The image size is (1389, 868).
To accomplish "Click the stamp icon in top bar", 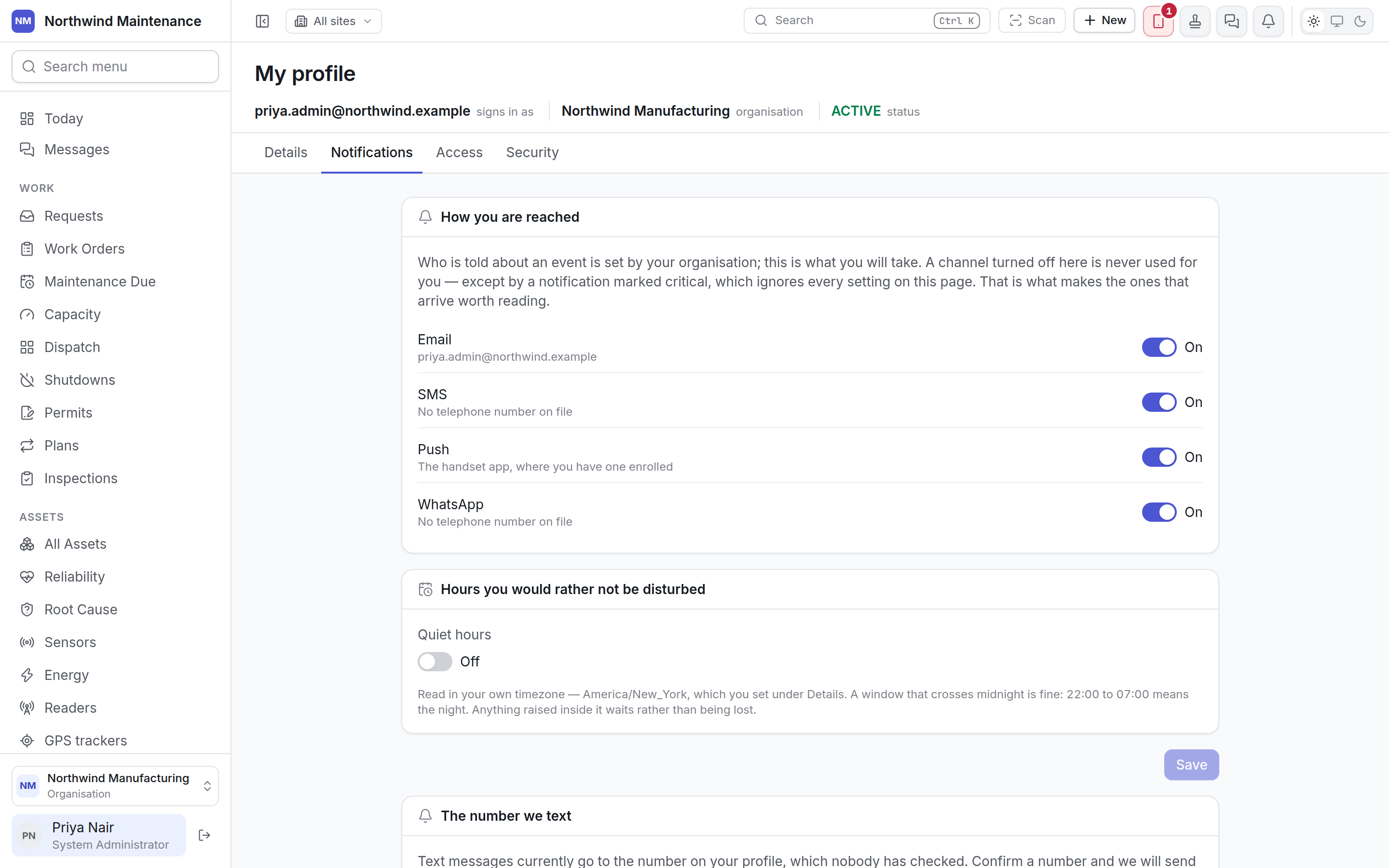I will (1195, 21).
